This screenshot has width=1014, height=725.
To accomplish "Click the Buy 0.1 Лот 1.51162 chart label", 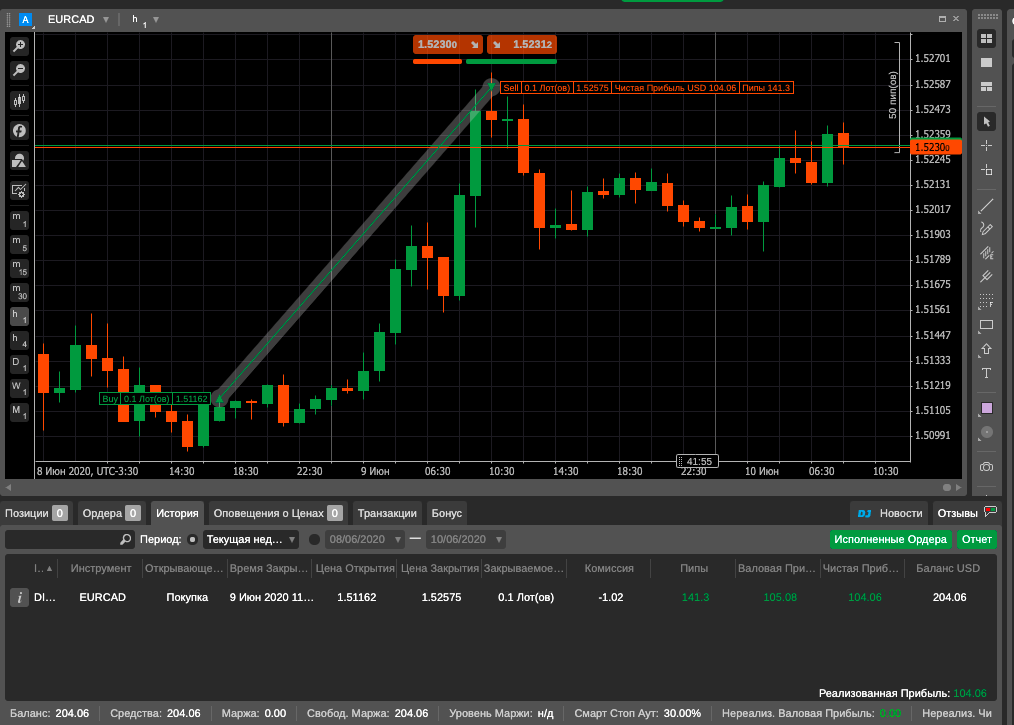I will [155, 399].
